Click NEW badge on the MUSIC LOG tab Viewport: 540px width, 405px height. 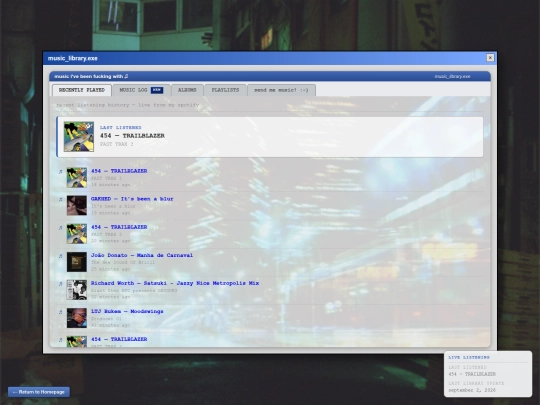[157, 90]
